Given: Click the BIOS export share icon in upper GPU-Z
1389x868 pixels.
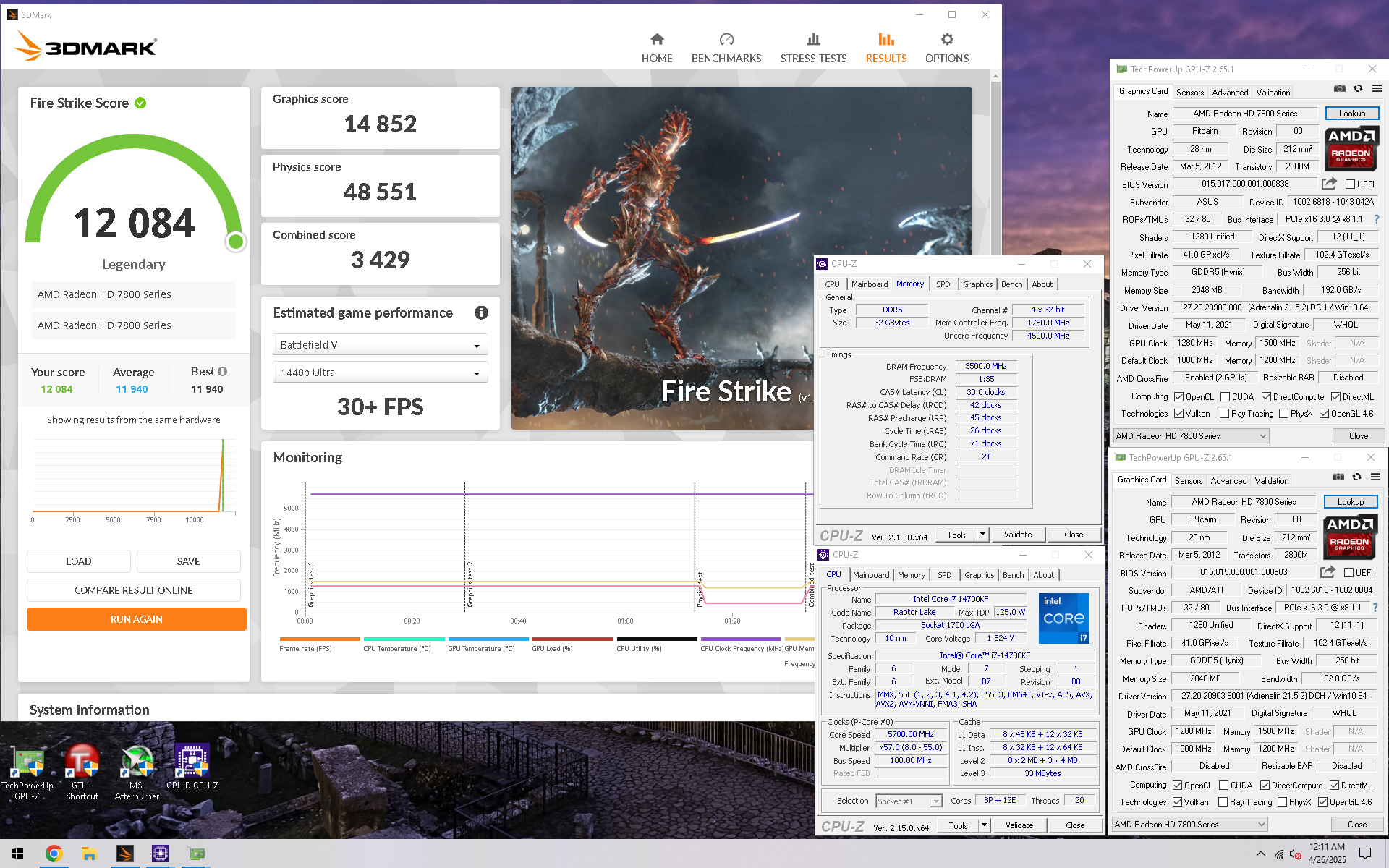Looking at the screenshot, I should click(1329, 184).
